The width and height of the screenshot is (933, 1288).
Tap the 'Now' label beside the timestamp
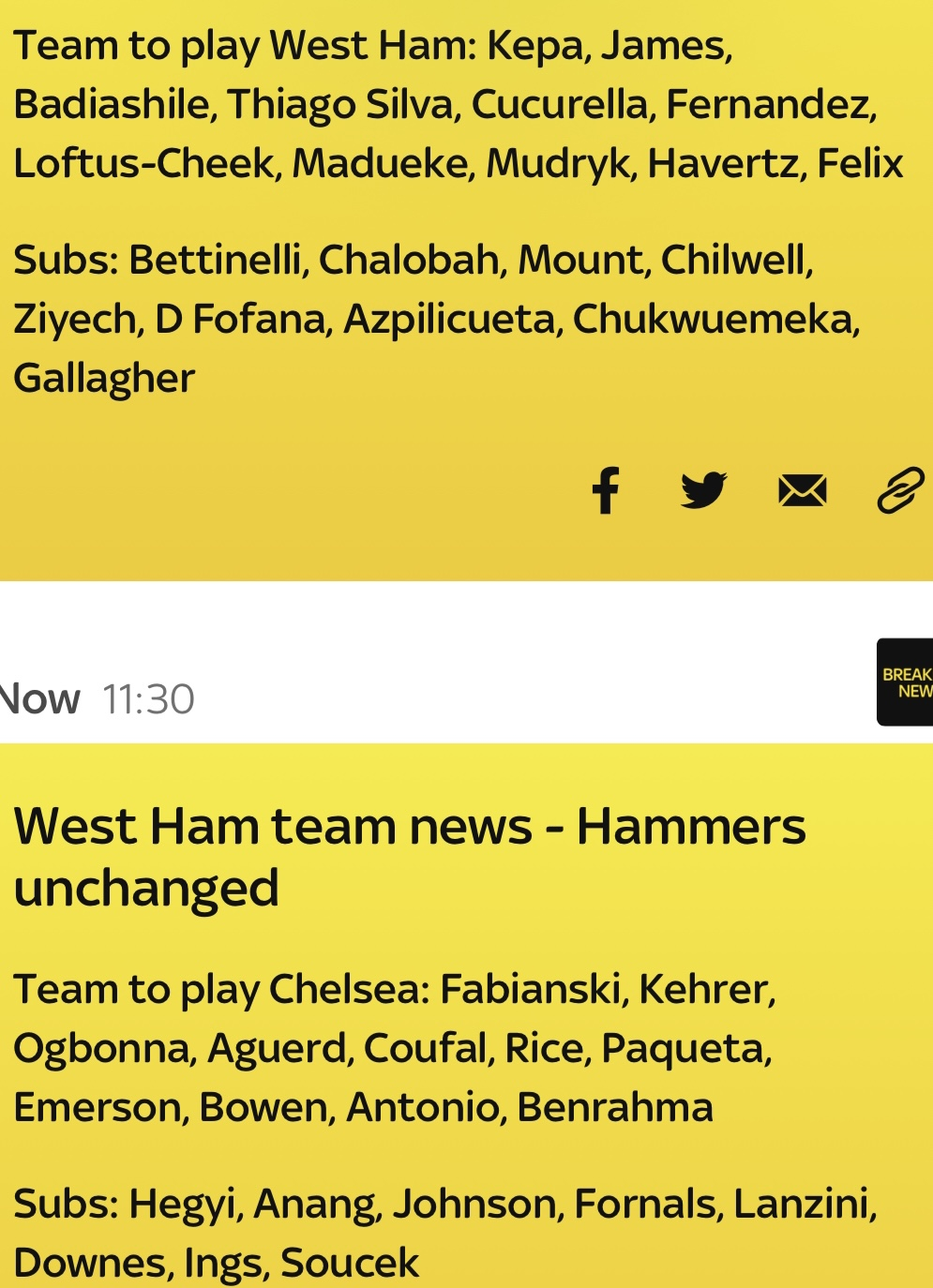tap(39, 699)
